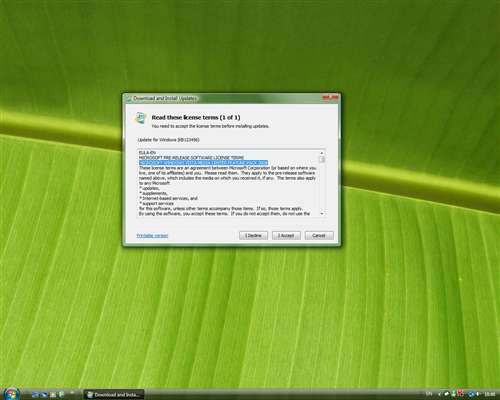500x400 pixels.
Task: Click the blue globe network tray icon
Action: click(471, 394)
